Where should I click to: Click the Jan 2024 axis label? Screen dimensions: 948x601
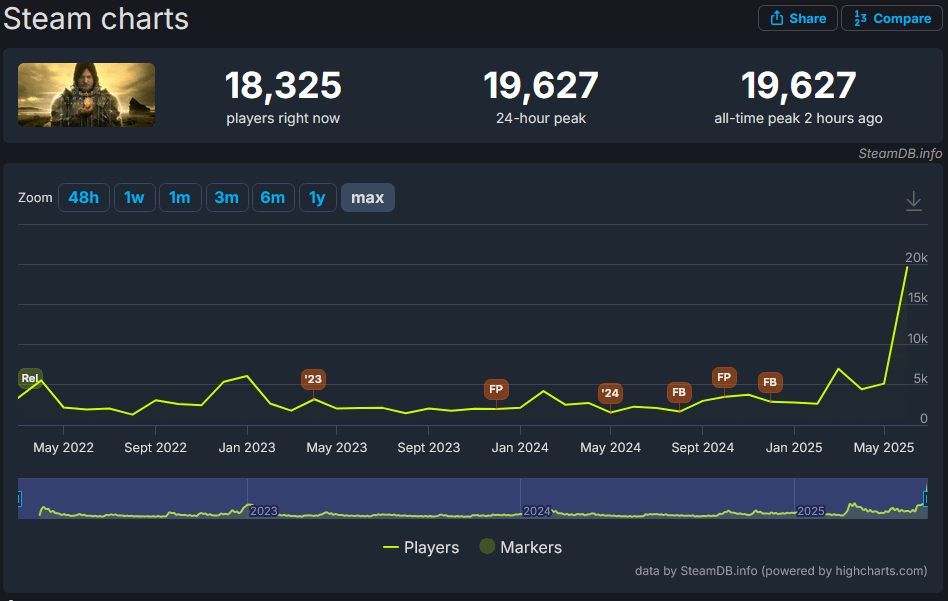(x=520, y=447)
